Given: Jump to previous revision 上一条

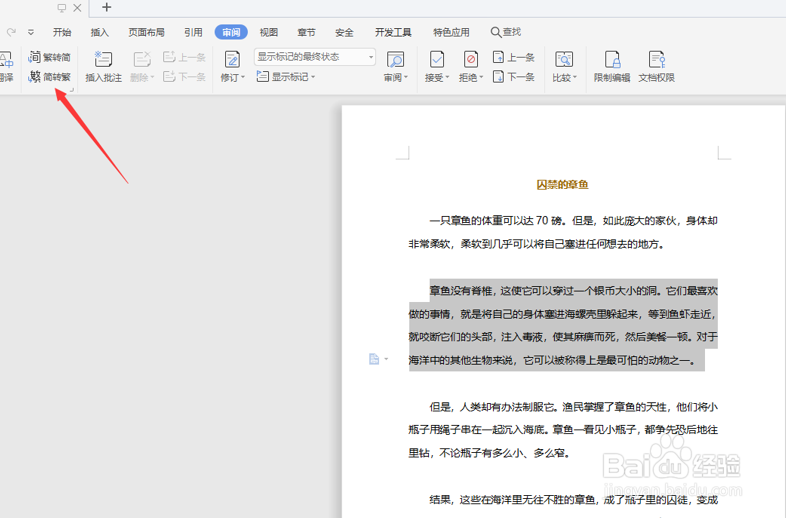Looking at the screenshot, I should [513, 57].
